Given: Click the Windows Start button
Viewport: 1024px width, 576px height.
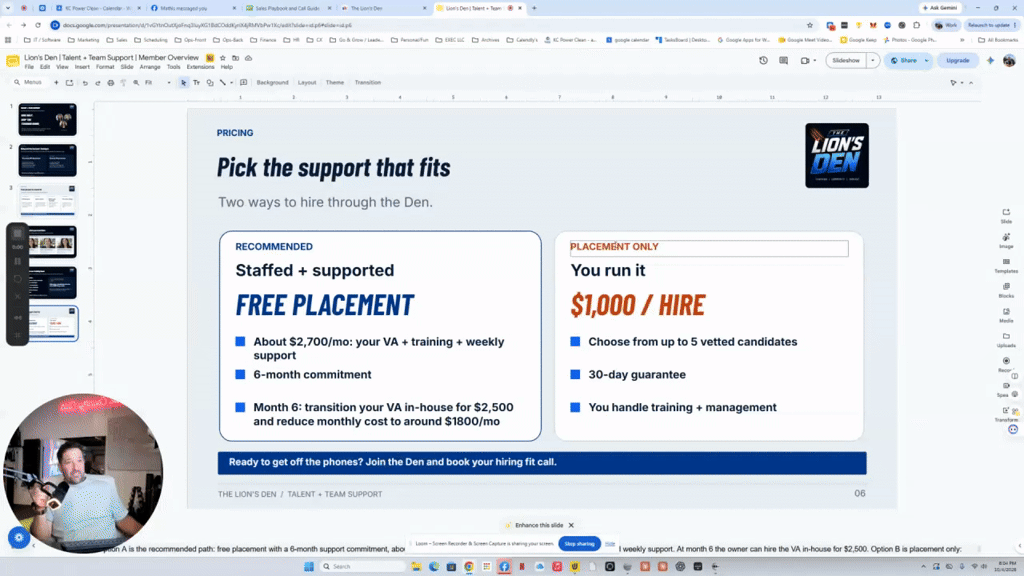Looking at the screenshot, I should point(309,566).
